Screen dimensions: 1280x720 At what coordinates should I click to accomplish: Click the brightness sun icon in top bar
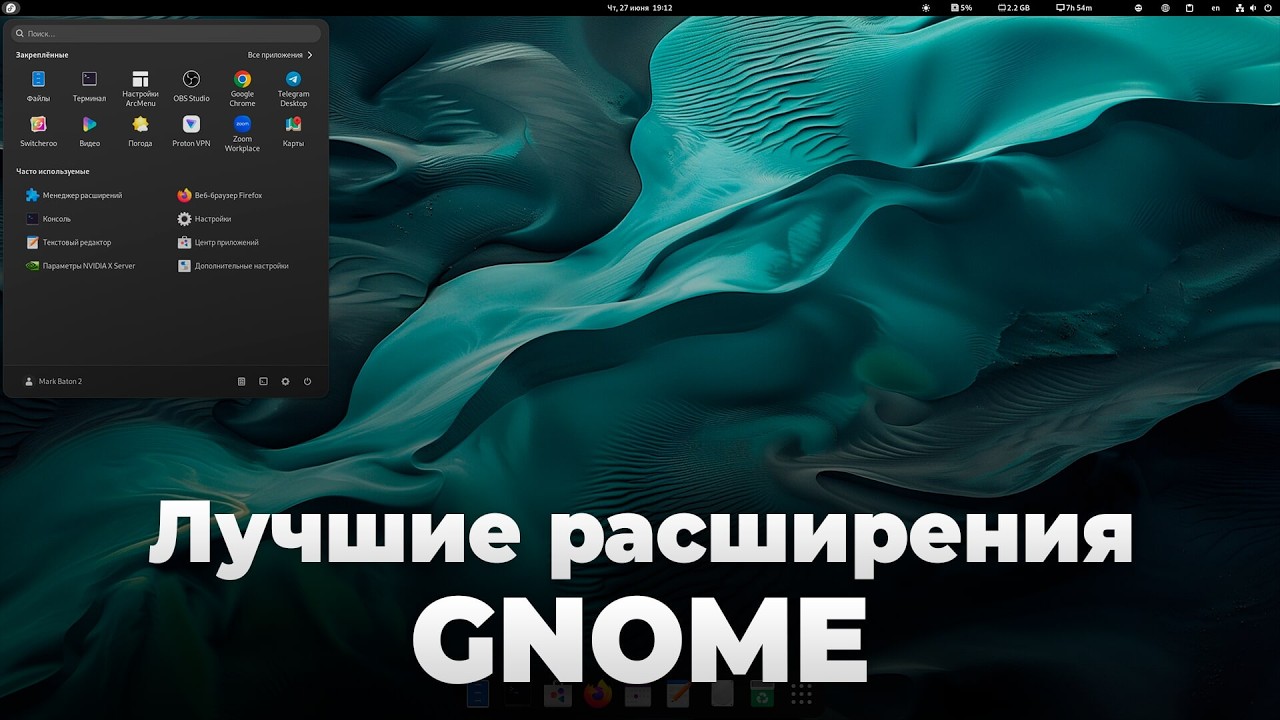click(925, 8)
